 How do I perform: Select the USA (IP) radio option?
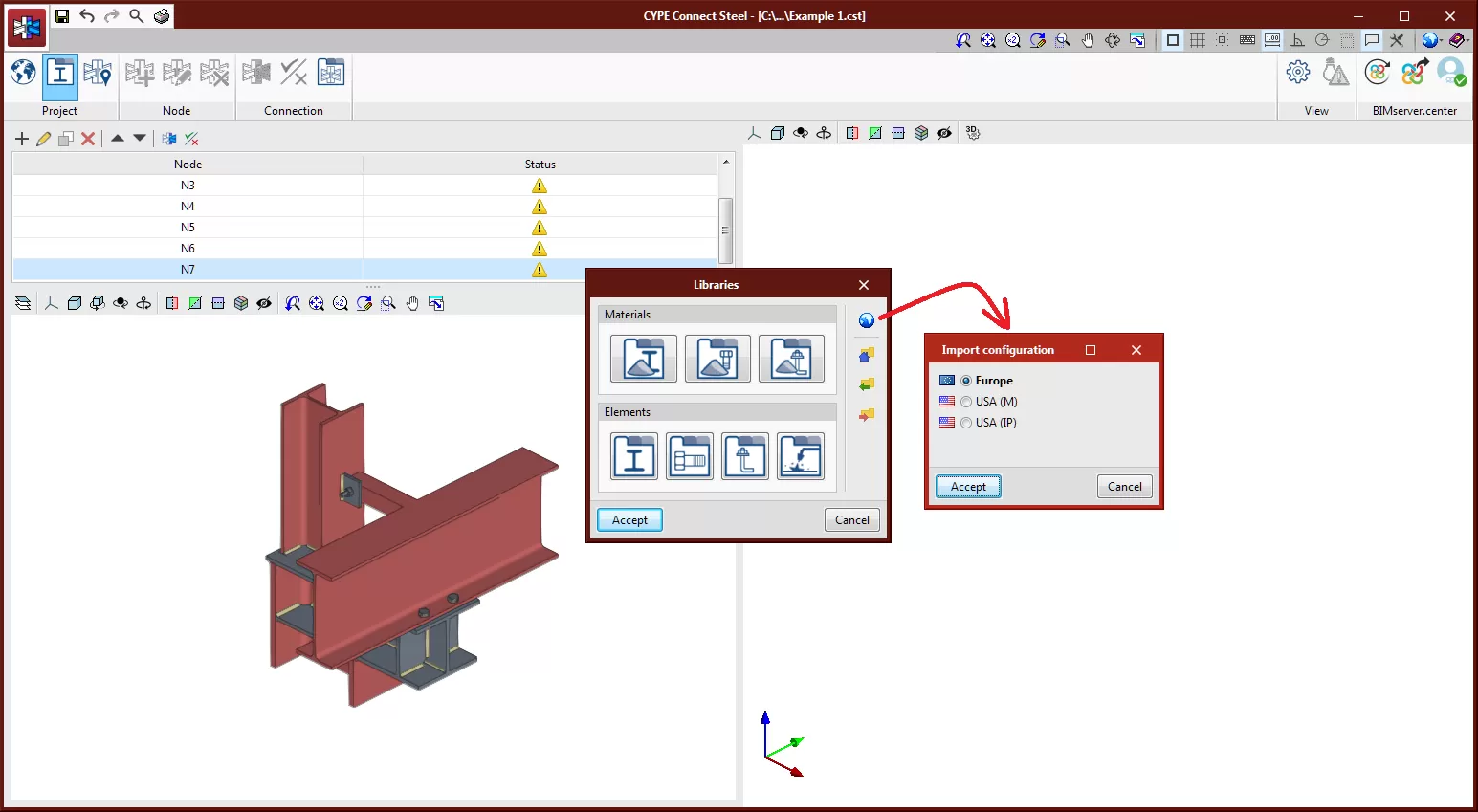click(x=966, y=423)
